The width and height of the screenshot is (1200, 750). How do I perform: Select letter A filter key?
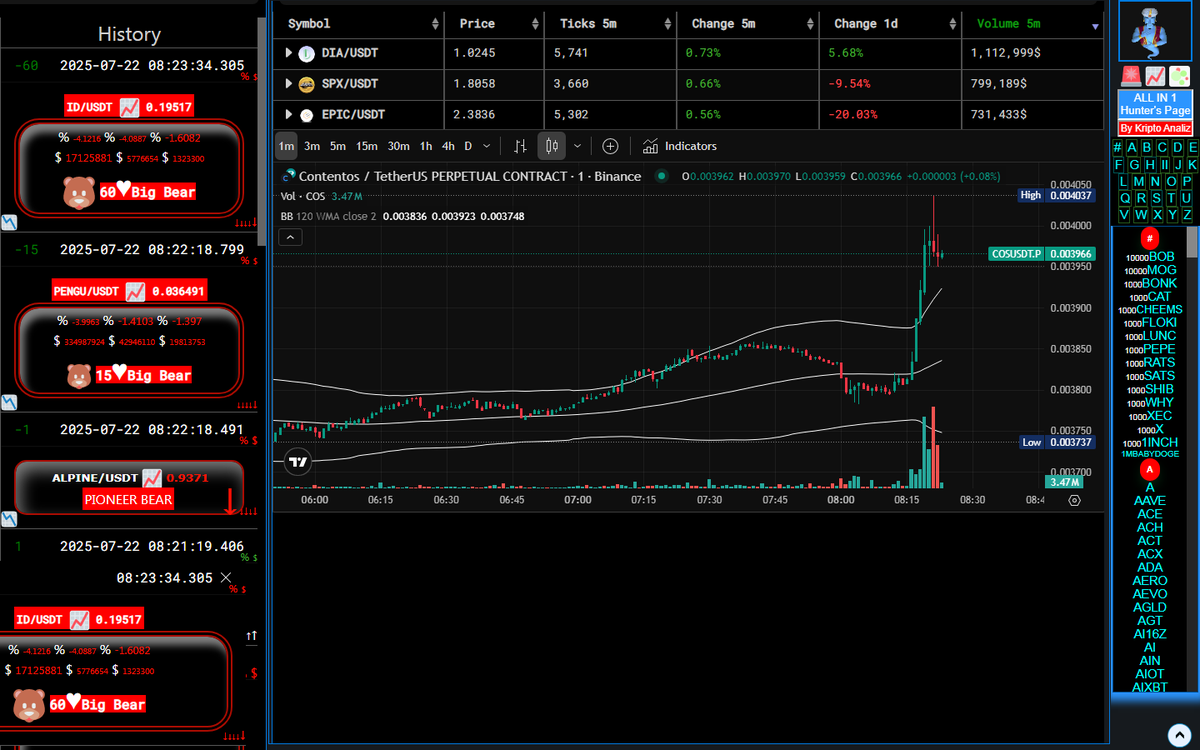pyautogui.click(x=1132, y=148)
